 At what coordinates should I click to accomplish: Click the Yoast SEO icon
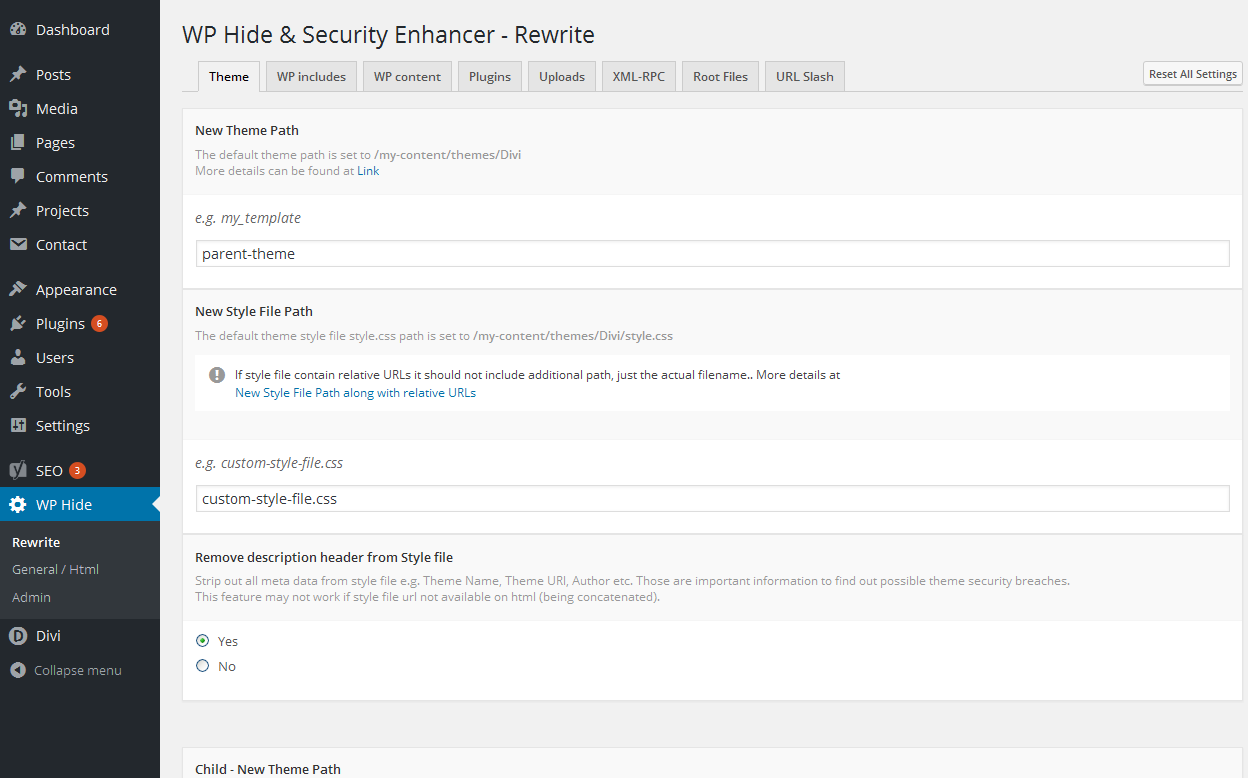[x=18, y=471]
